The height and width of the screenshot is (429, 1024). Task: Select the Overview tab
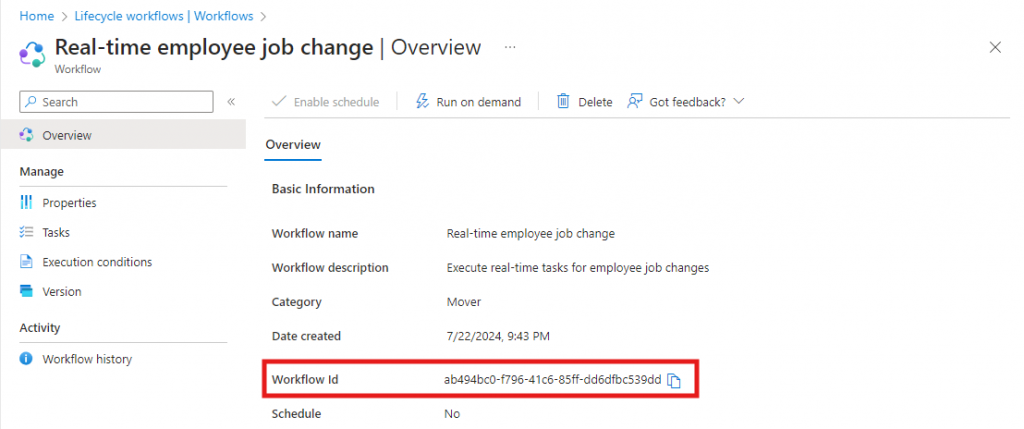pos(293,145)
